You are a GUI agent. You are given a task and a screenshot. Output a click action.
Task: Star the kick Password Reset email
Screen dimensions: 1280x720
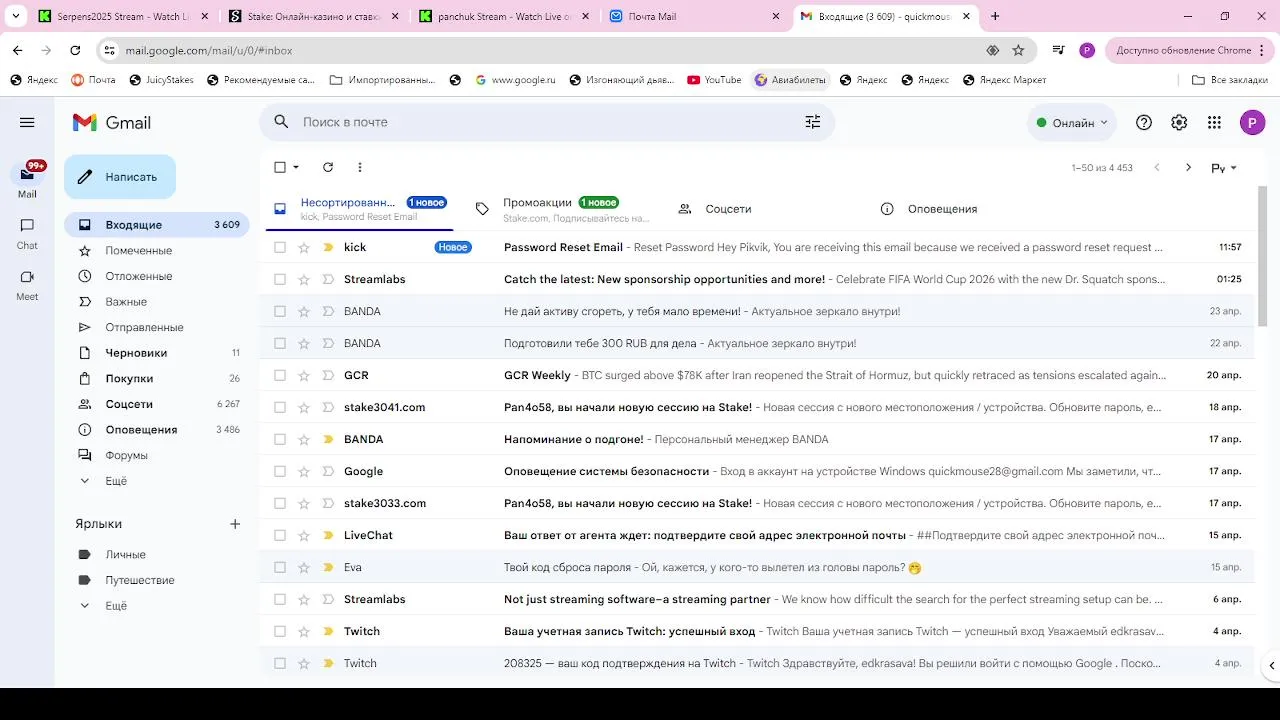click(x=304, y=247)
